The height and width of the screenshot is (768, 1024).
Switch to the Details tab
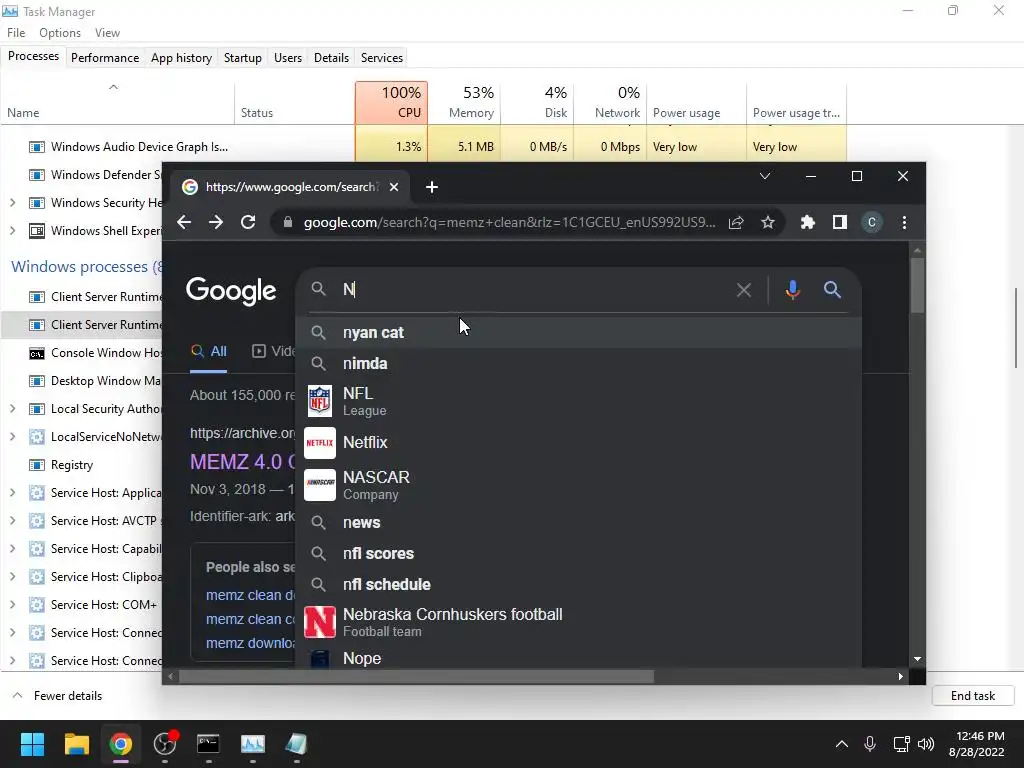click(x=331, y=57)
